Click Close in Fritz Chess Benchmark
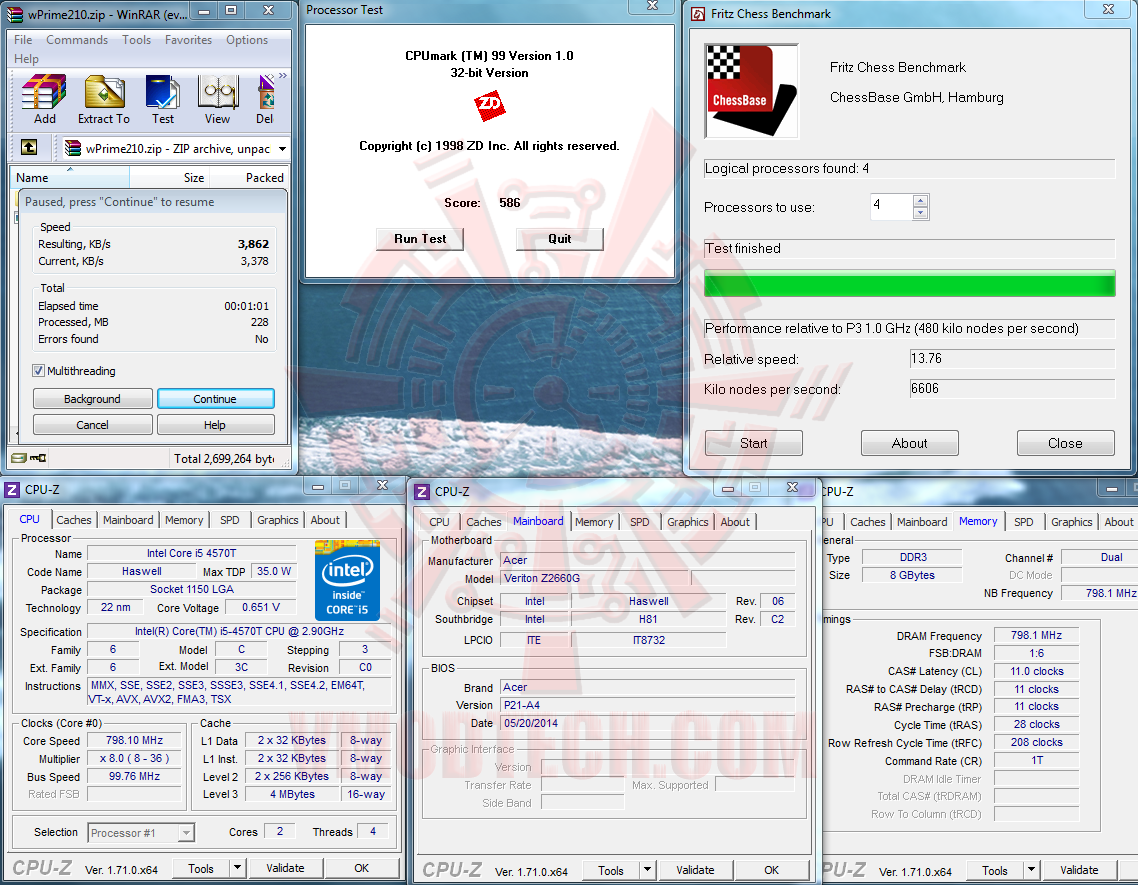Image resolution: width=1138 pixels, height=885 pixels. coord(1065,443)
